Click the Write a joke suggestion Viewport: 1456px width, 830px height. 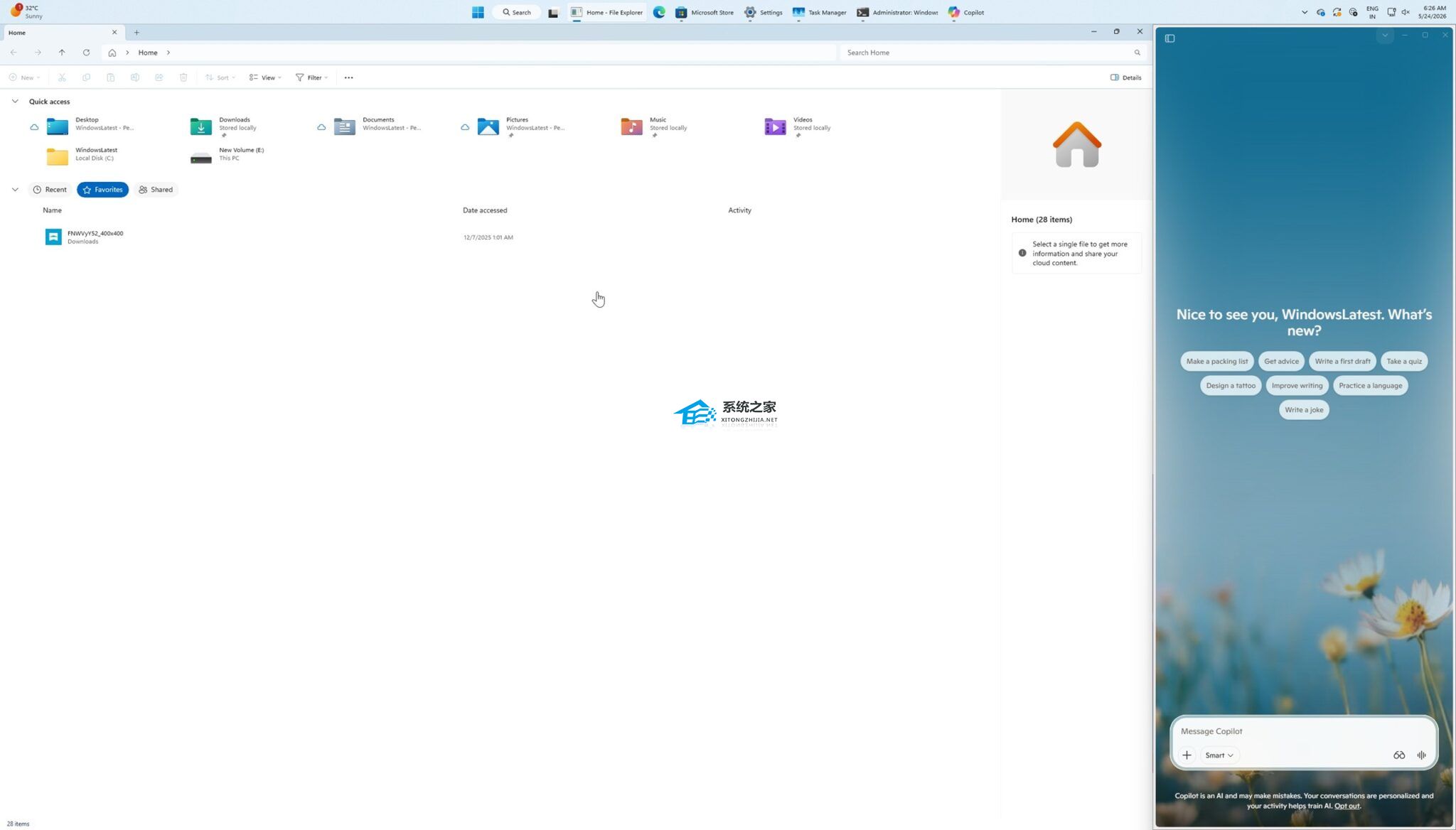(1304, 410)
